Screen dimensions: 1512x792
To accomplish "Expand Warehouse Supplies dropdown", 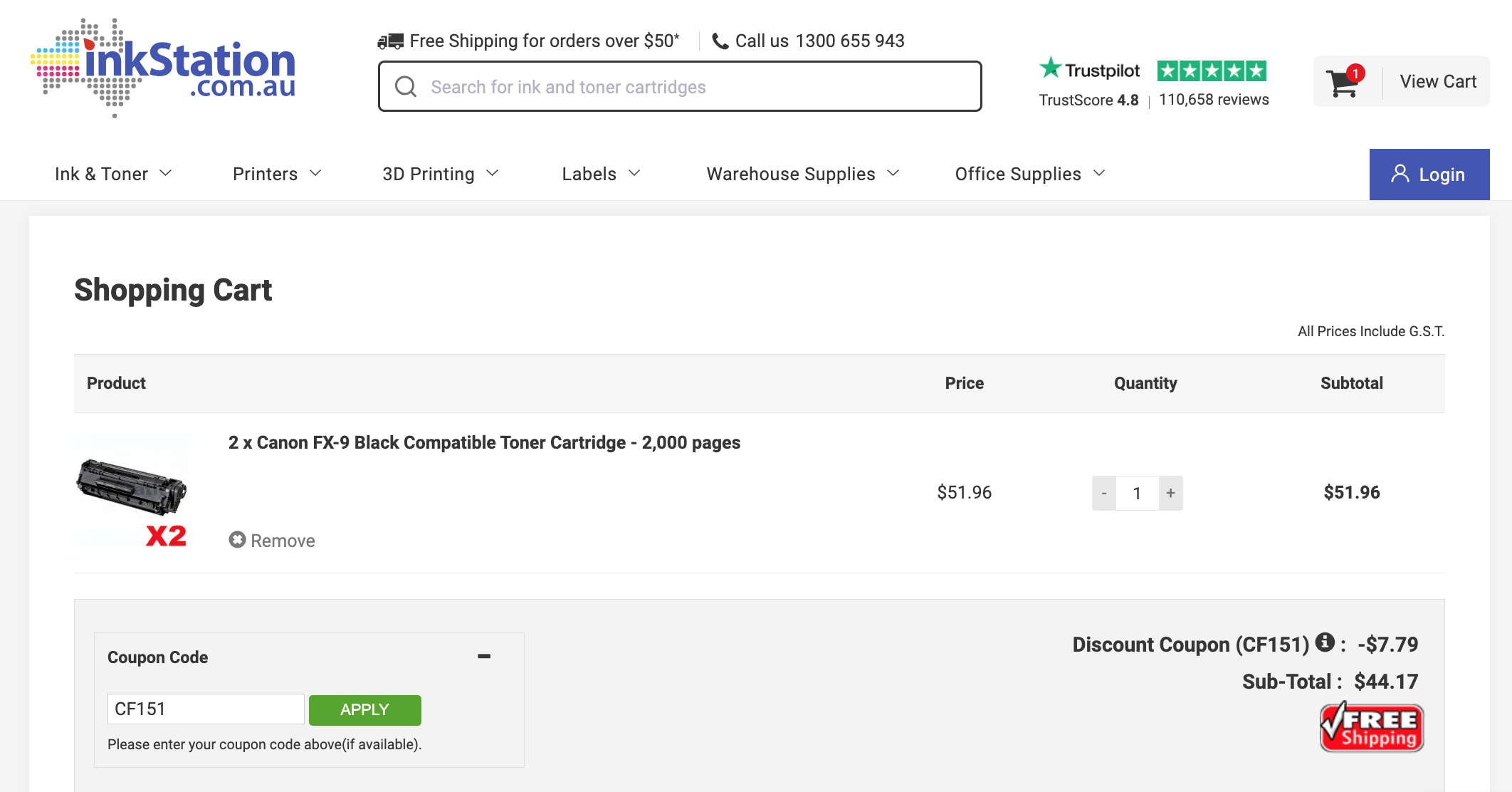I will tap(802, 174).
